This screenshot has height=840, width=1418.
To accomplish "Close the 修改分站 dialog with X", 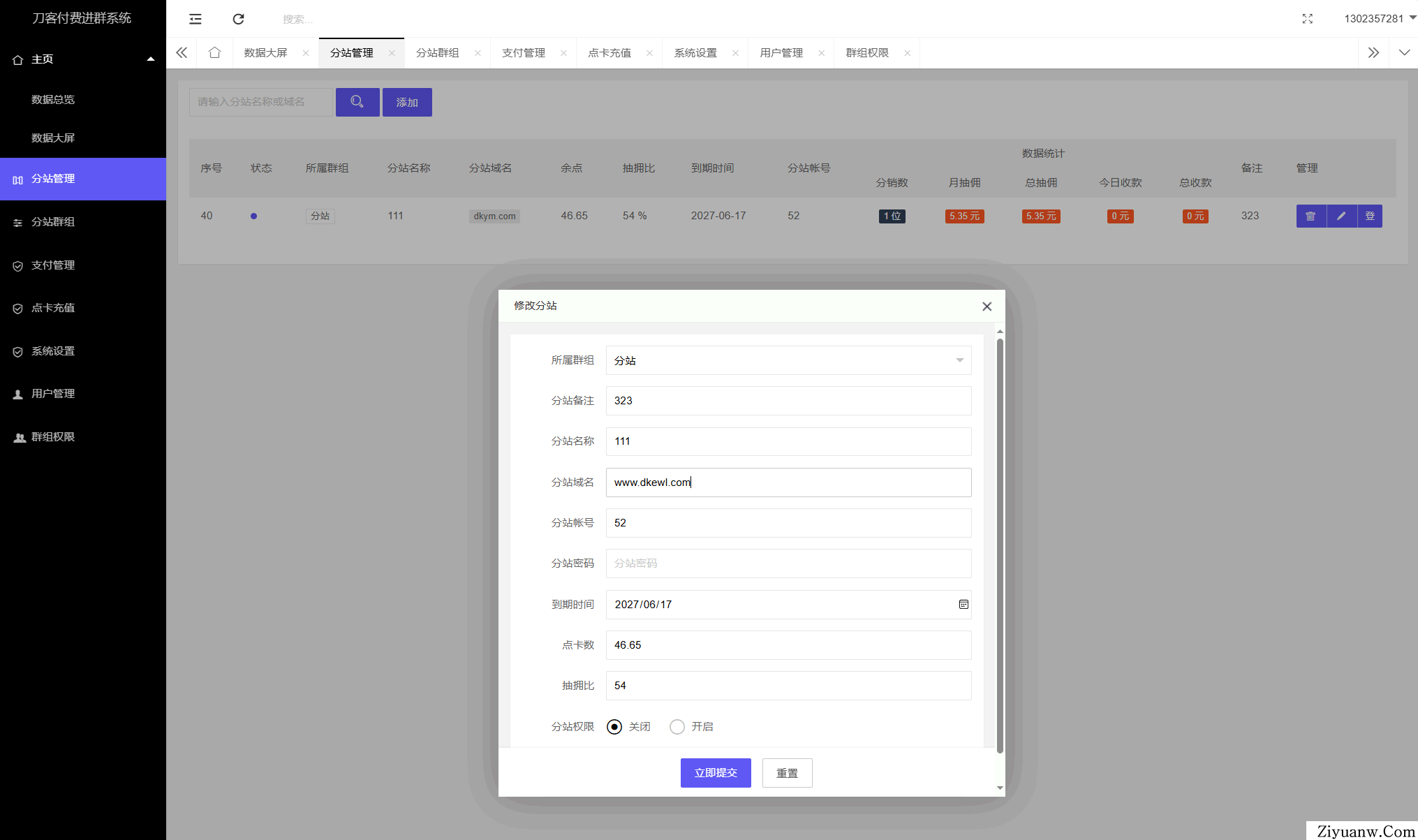I will click(987, 307).
